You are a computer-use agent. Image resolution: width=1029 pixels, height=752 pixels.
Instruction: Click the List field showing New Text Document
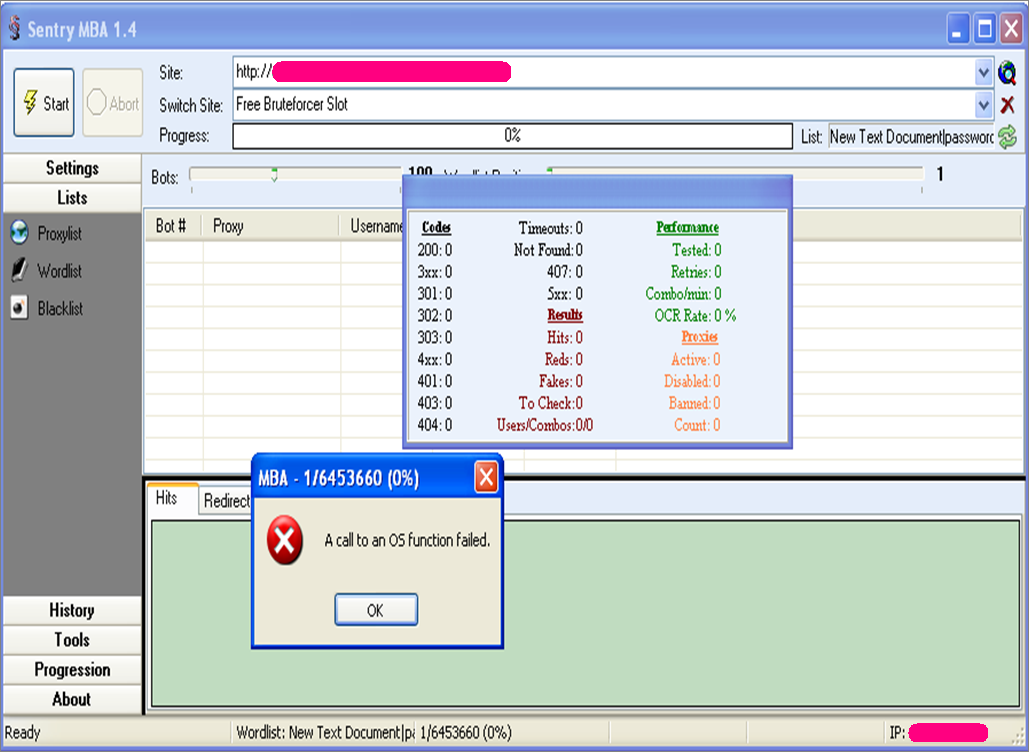point(912,136)
